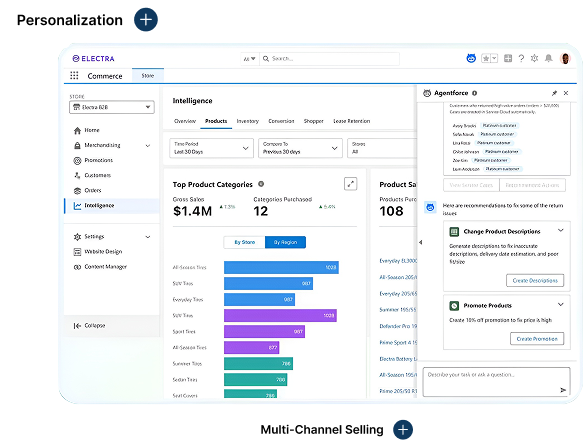Click the Agentforce icon in top header
Viewport: 587px width, 447px height.
tap(471, 58)
